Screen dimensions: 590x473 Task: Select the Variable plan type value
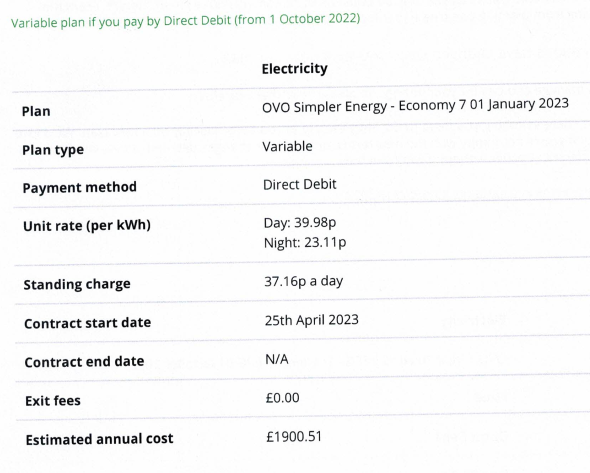(x=287, y=146)
